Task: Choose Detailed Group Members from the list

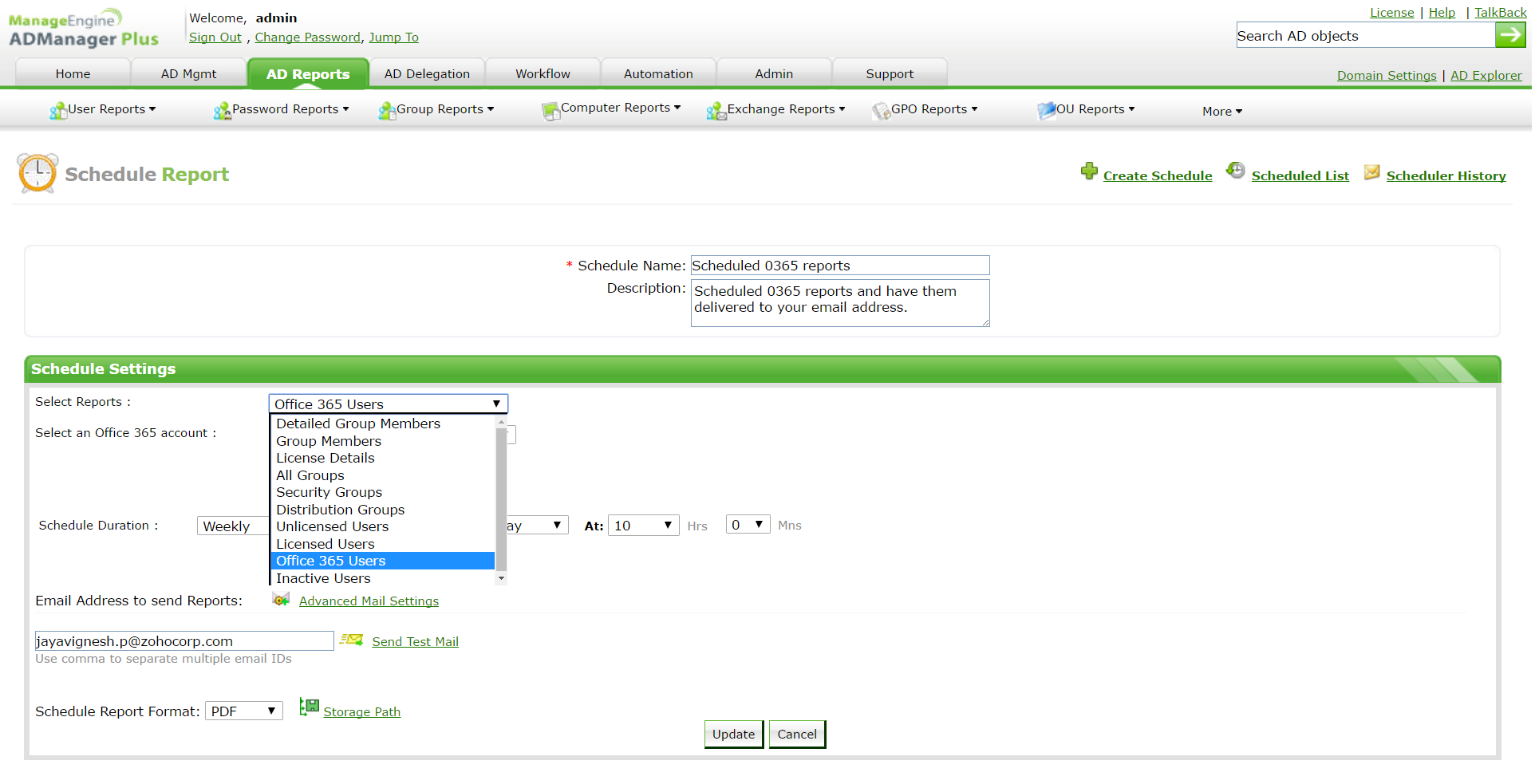Action: 383,424
